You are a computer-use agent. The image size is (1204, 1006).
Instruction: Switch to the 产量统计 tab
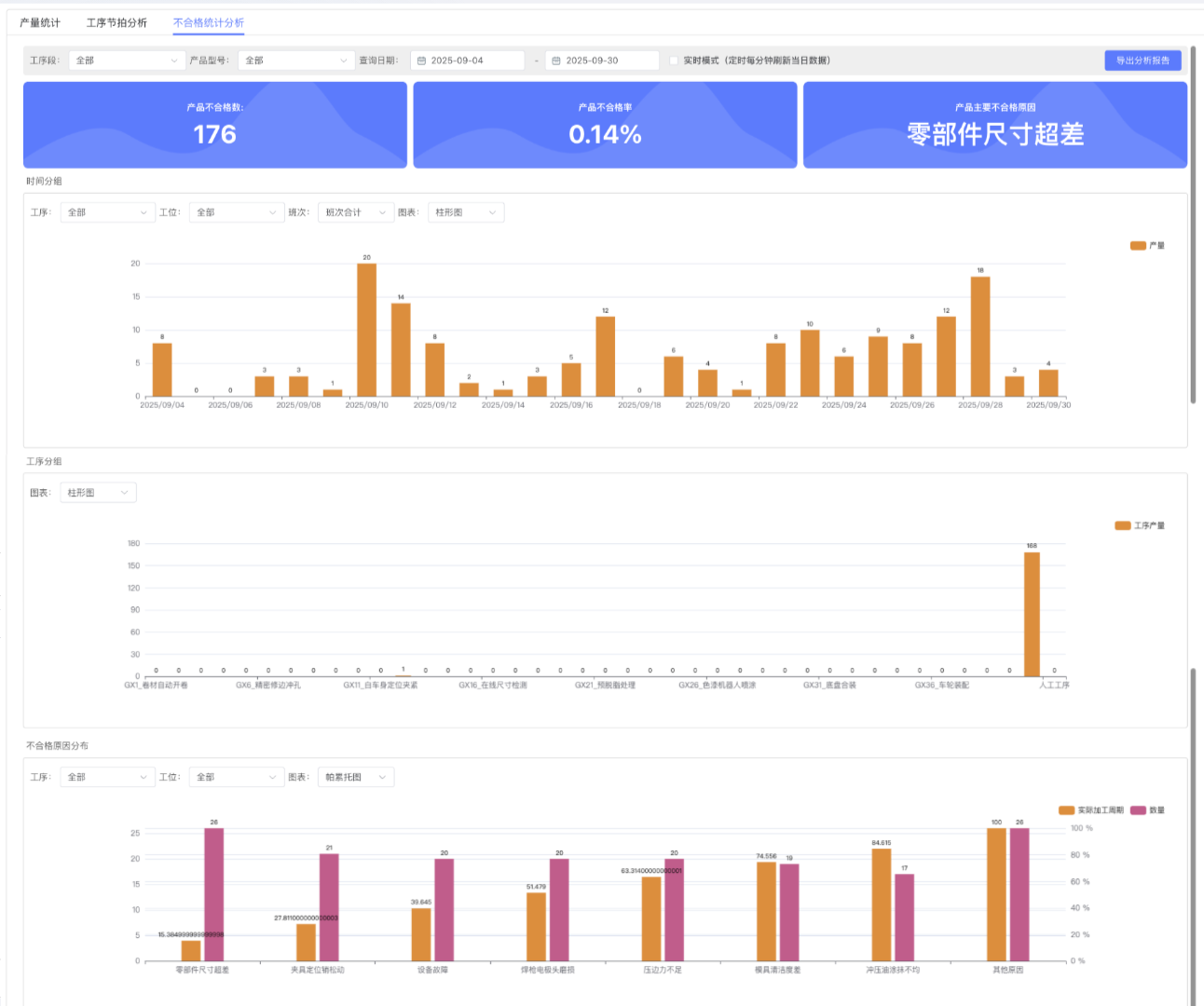tap(40, 22)
